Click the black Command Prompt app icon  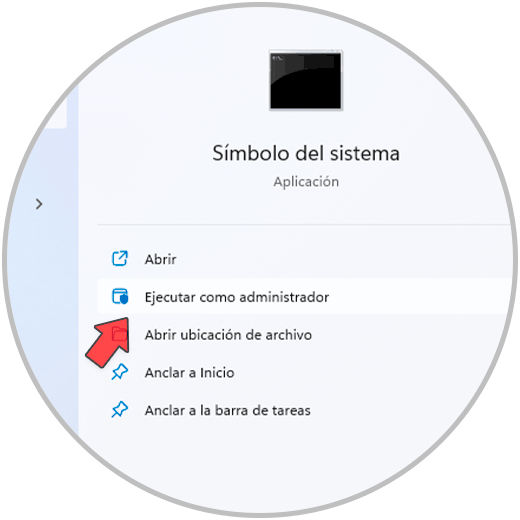[306, 80]
